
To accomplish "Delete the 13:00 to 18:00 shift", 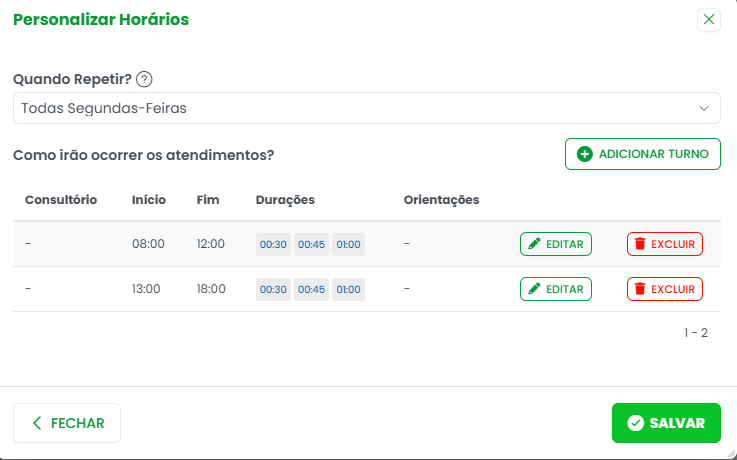I will (x=664, y=289).
